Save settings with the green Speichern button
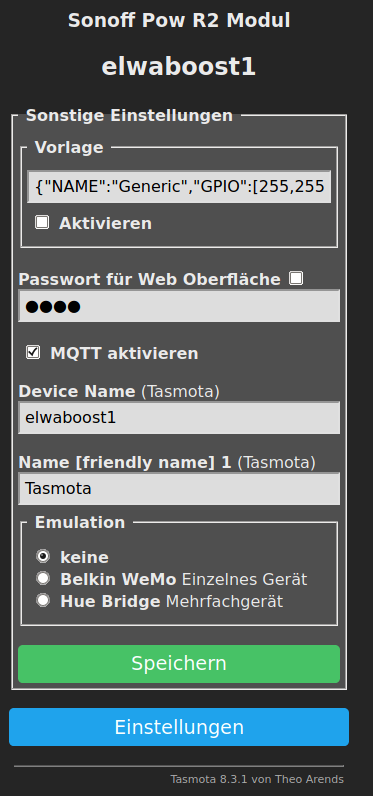The width and height of the screenshot is (373, 796). point(179,664)
